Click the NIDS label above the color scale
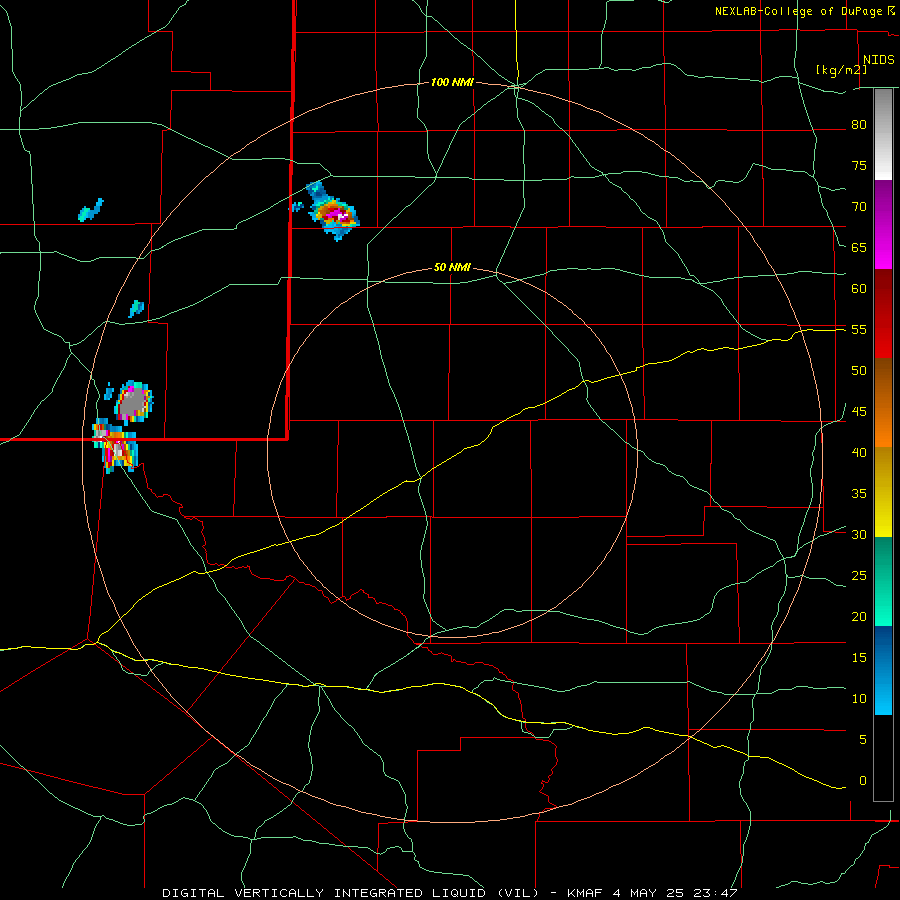 click(x=878, y=60)
